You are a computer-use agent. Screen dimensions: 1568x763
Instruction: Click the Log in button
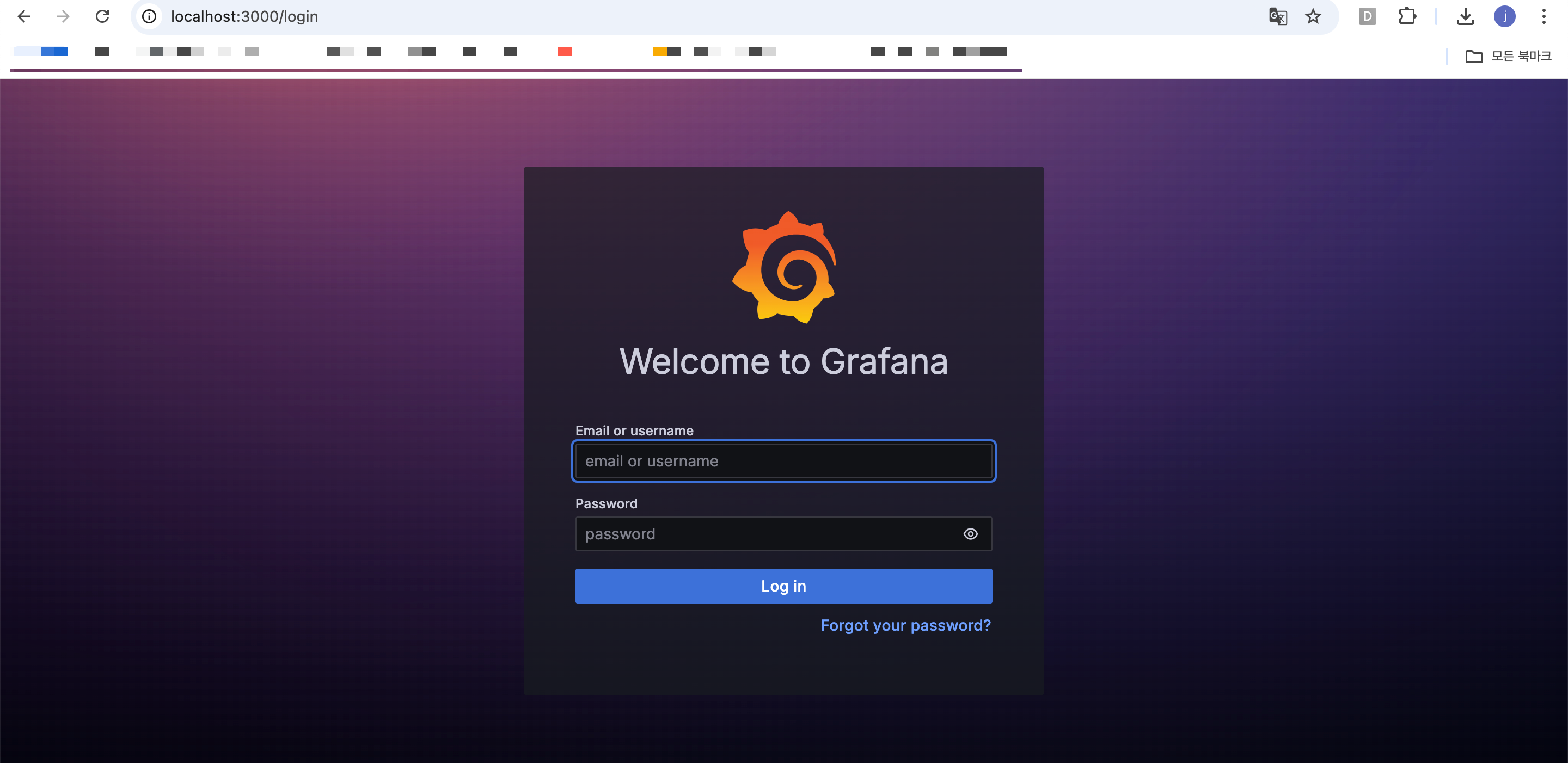[x=783, y=586]
